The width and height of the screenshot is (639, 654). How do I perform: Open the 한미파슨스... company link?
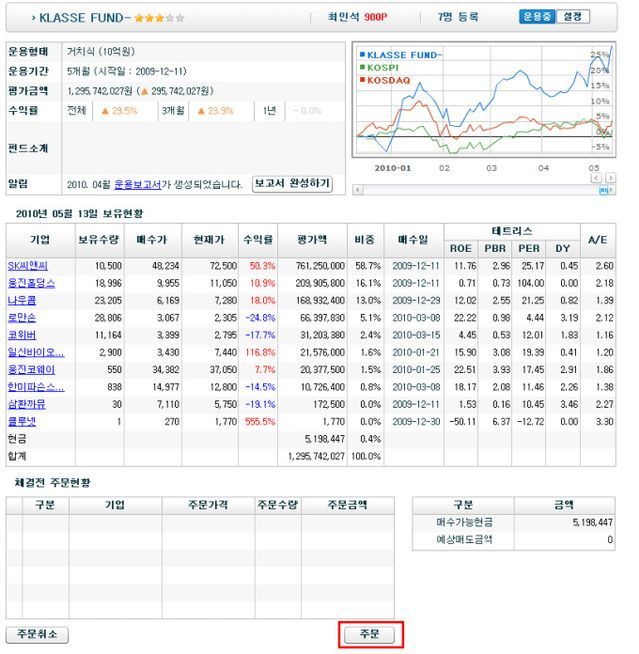36,387
